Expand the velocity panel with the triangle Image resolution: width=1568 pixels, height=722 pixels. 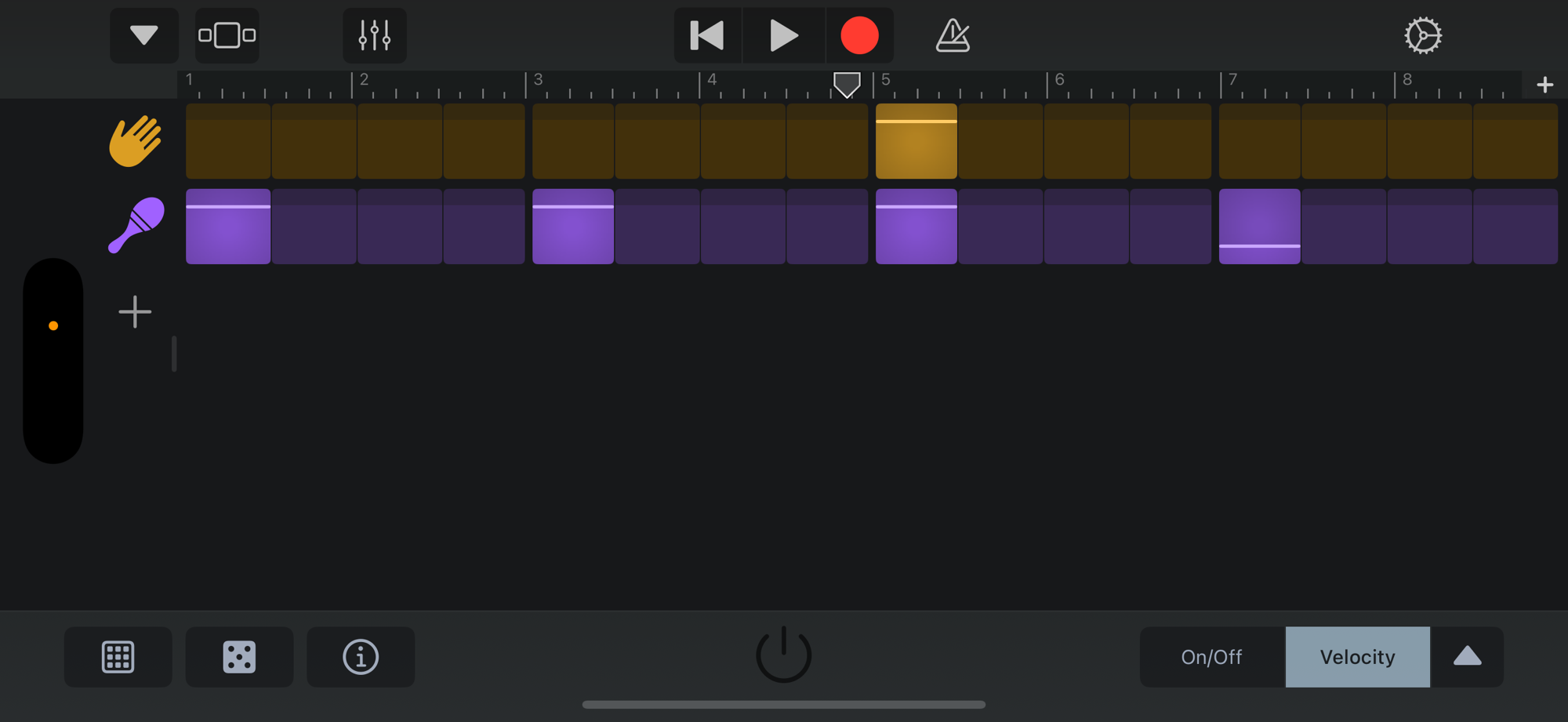[x=1466, y=657]
